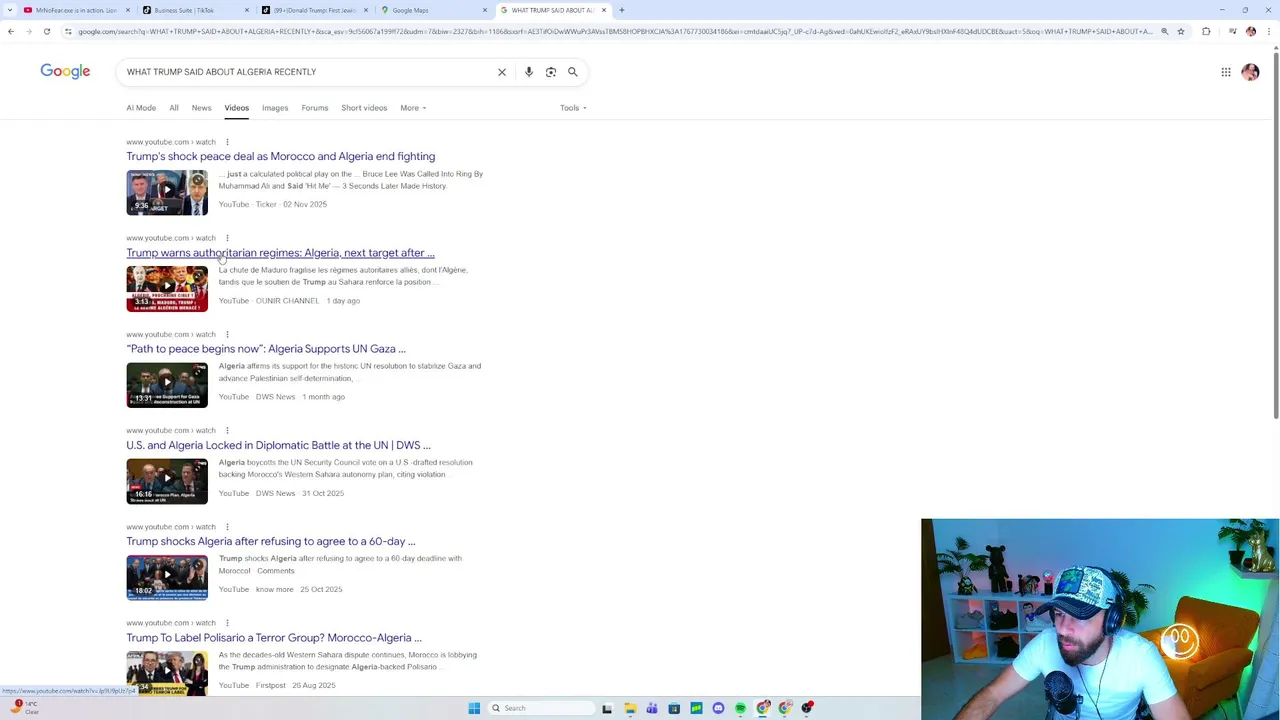Open U.S. and Algeria Locked in Diplomatic Battle link

tap(278, 445)
